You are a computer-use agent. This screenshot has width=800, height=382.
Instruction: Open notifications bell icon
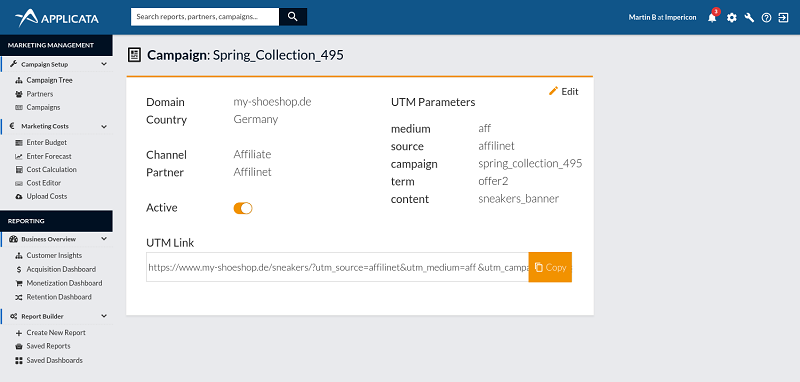[x=712, y=18]
